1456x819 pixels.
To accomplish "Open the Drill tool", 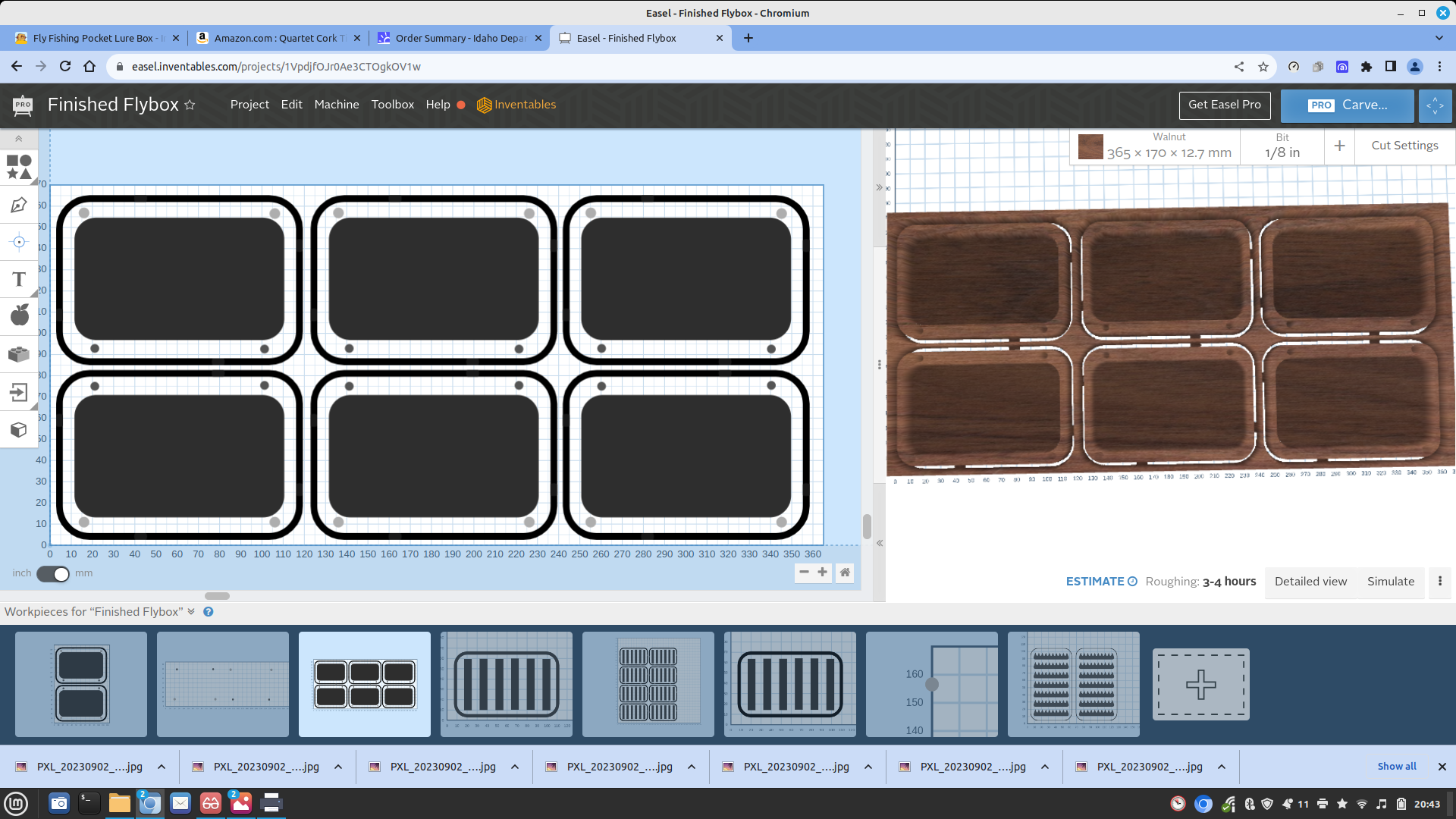I will 19,242.
